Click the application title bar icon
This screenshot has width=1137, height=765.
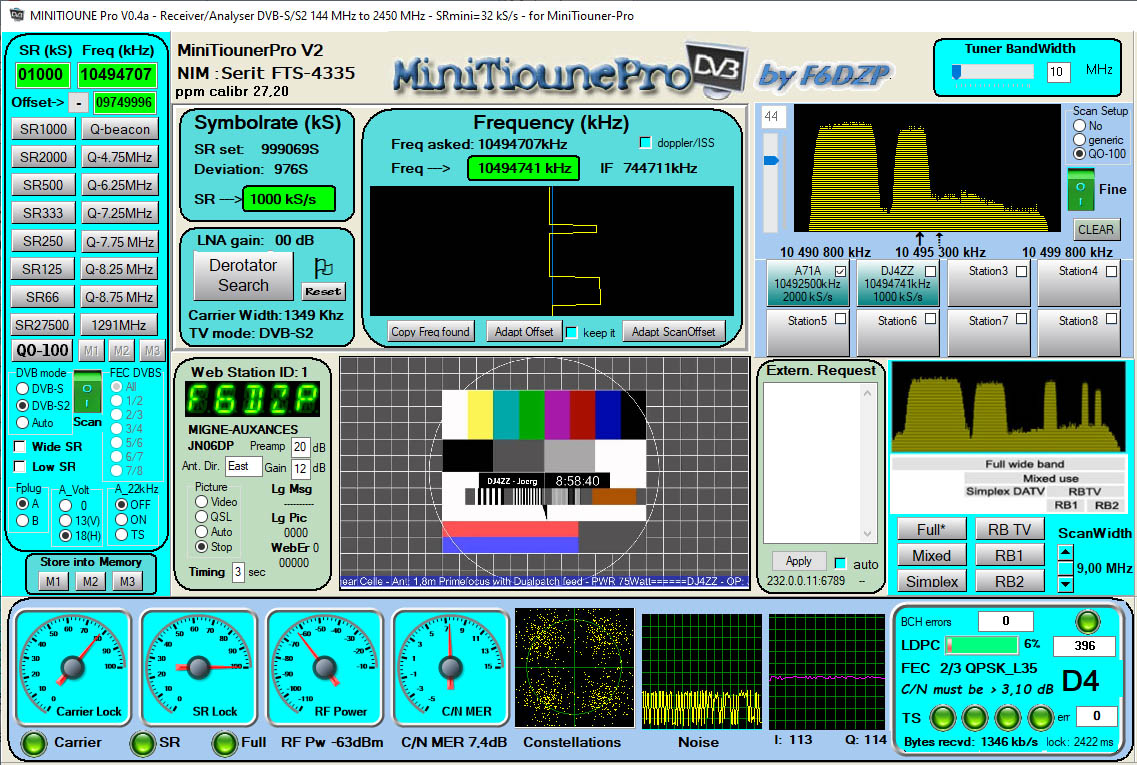(x=16, y=15)
